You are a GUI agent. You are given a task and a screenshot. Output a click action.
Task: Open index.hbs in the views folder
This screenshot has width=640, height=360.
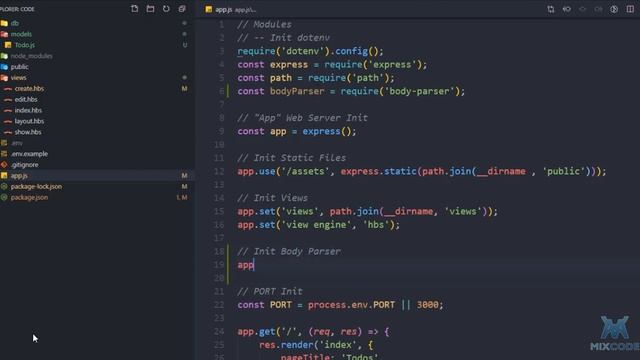coord(28,110)
